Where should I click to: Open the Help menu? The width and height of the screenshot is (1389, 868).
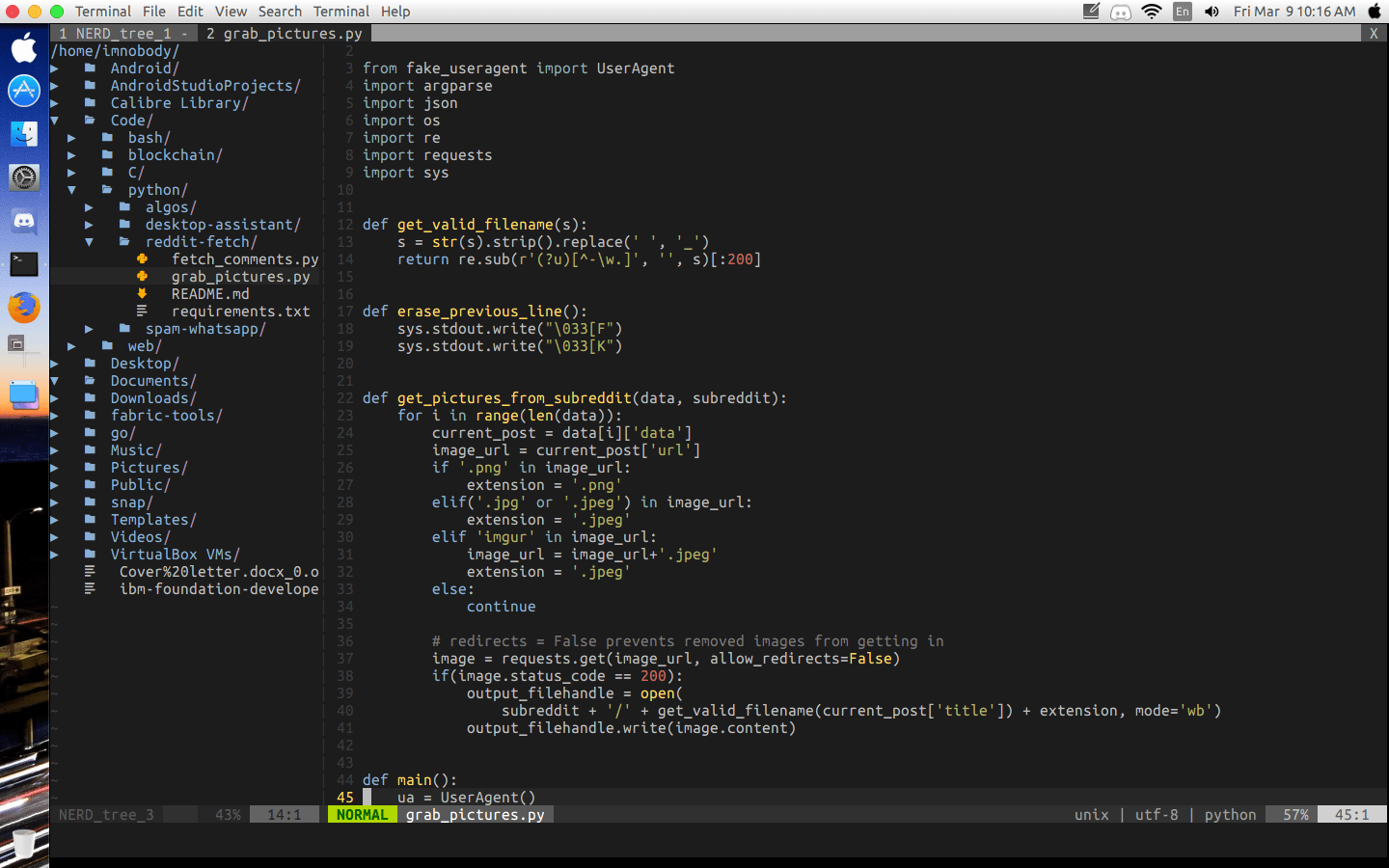tap(395, 12)
